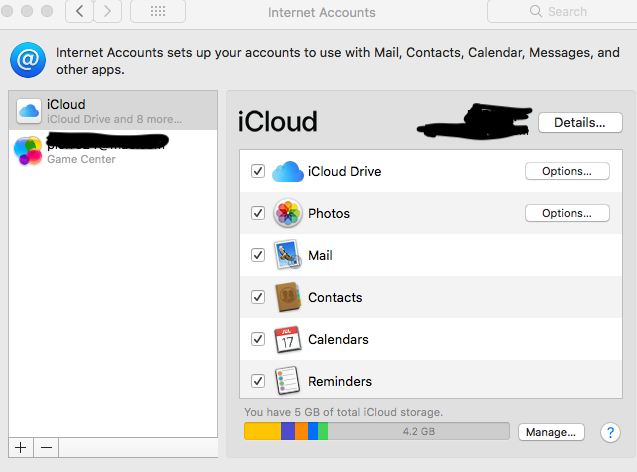Click the purple storage bar segment
Image resolution: width=637 pixels, height=472 pixels.
point(288,431)
